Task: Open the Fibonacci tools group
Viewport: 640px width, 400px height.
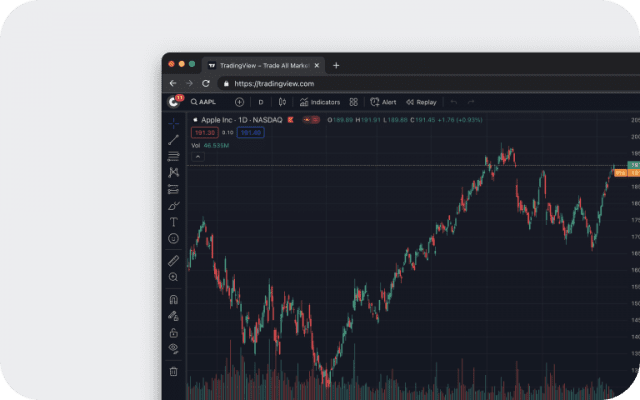Action: click(173, 156)
